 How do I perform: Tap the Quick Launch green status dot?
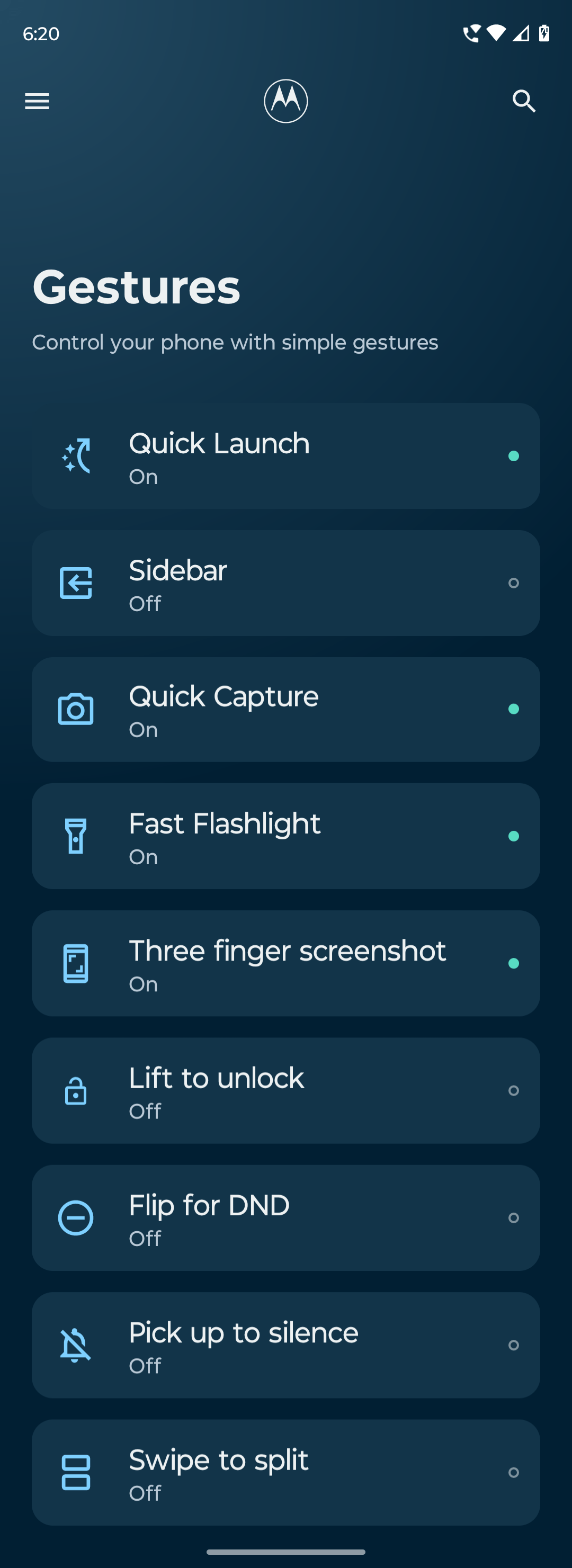[514, 456]
